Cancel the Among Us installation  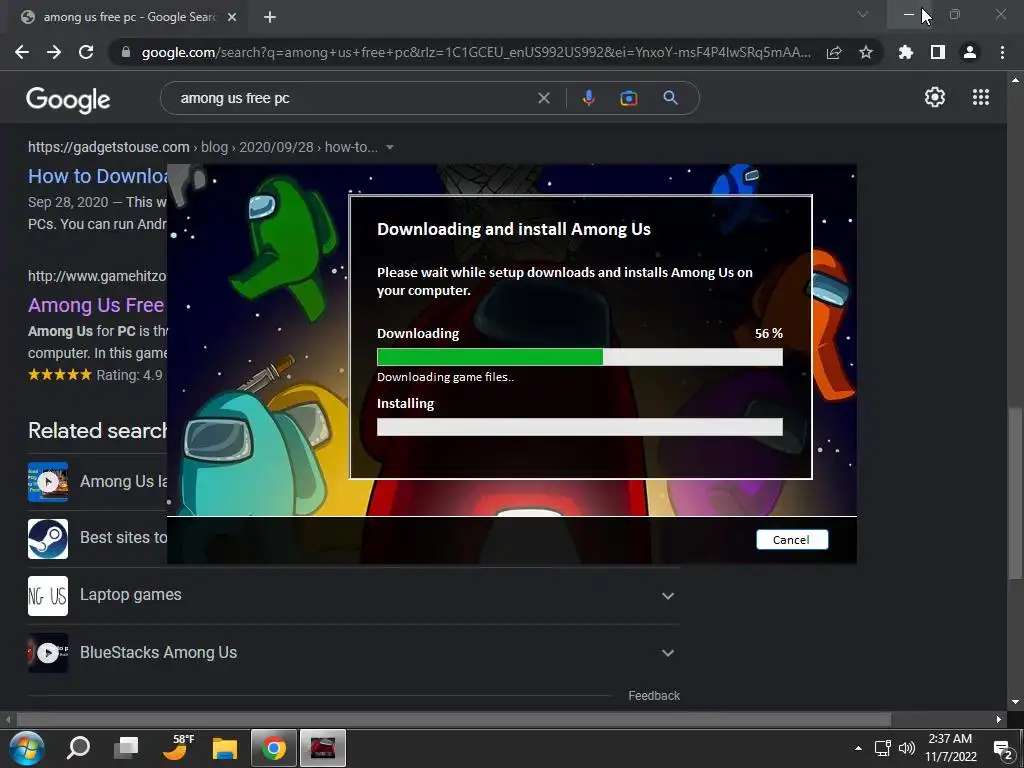click(792, 539)
